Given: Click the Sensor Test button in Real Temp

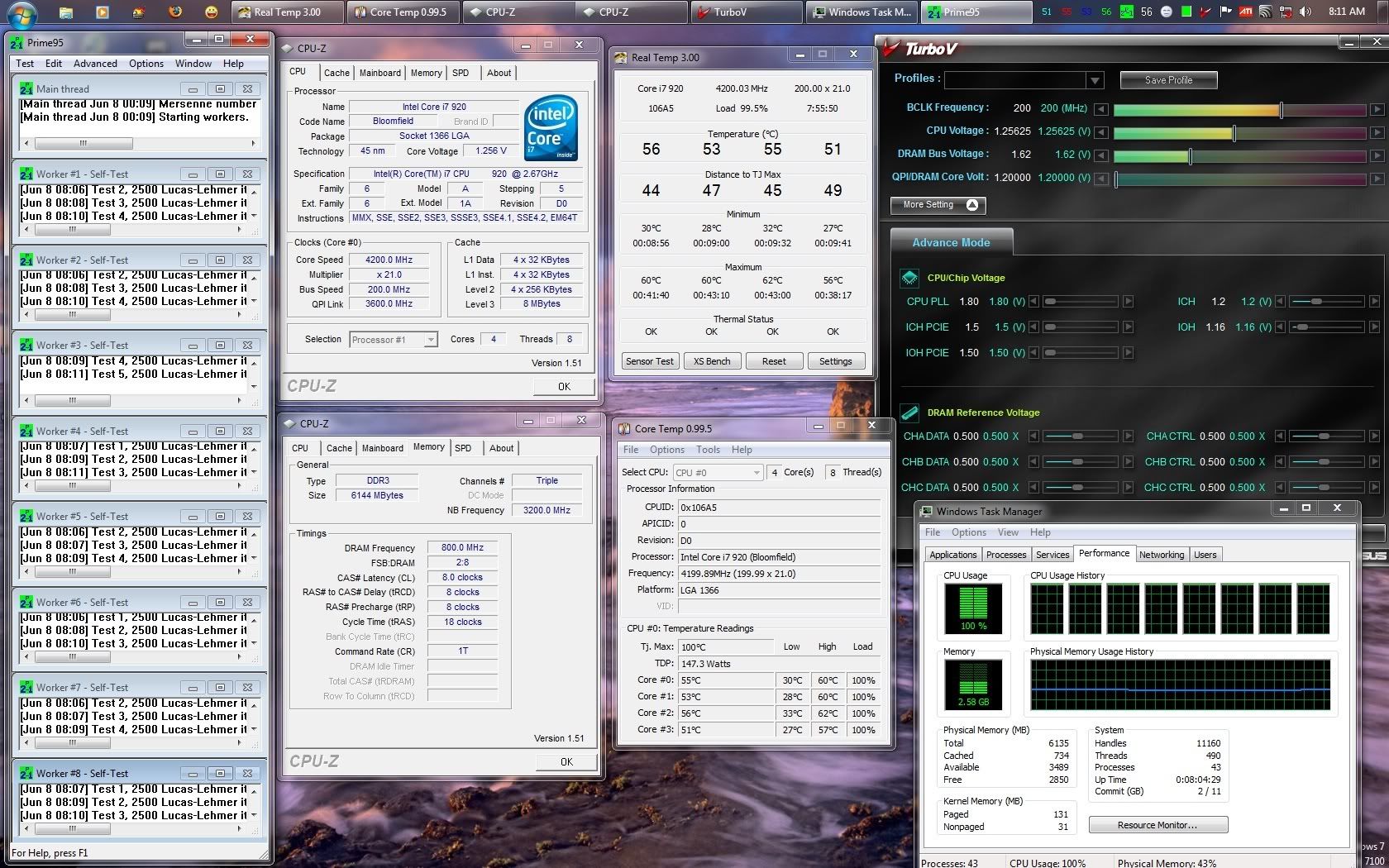Looking at the screenshot, I should [650, 361].
